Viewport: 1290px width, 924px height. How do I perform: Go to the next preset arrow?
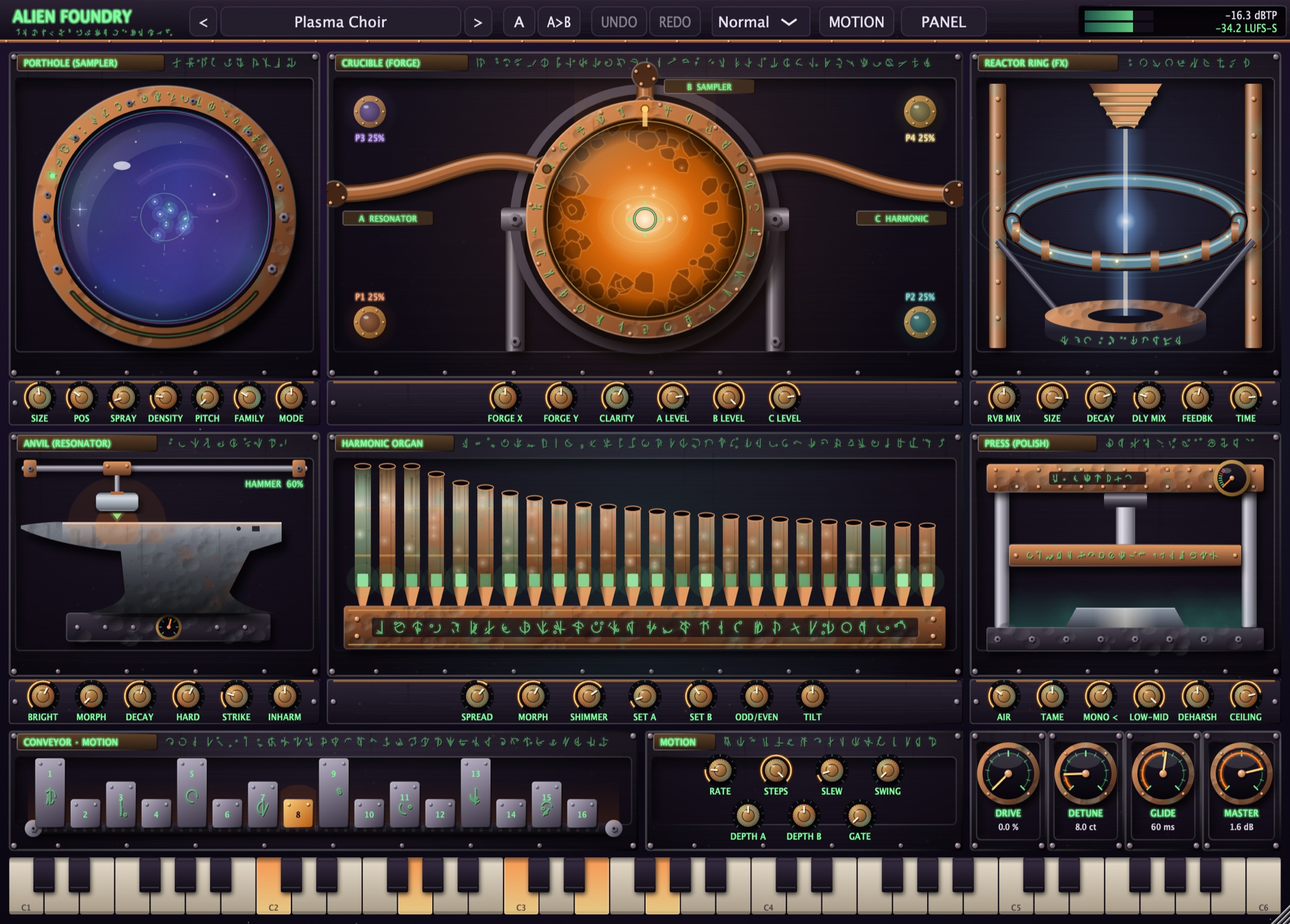[478, 22]
